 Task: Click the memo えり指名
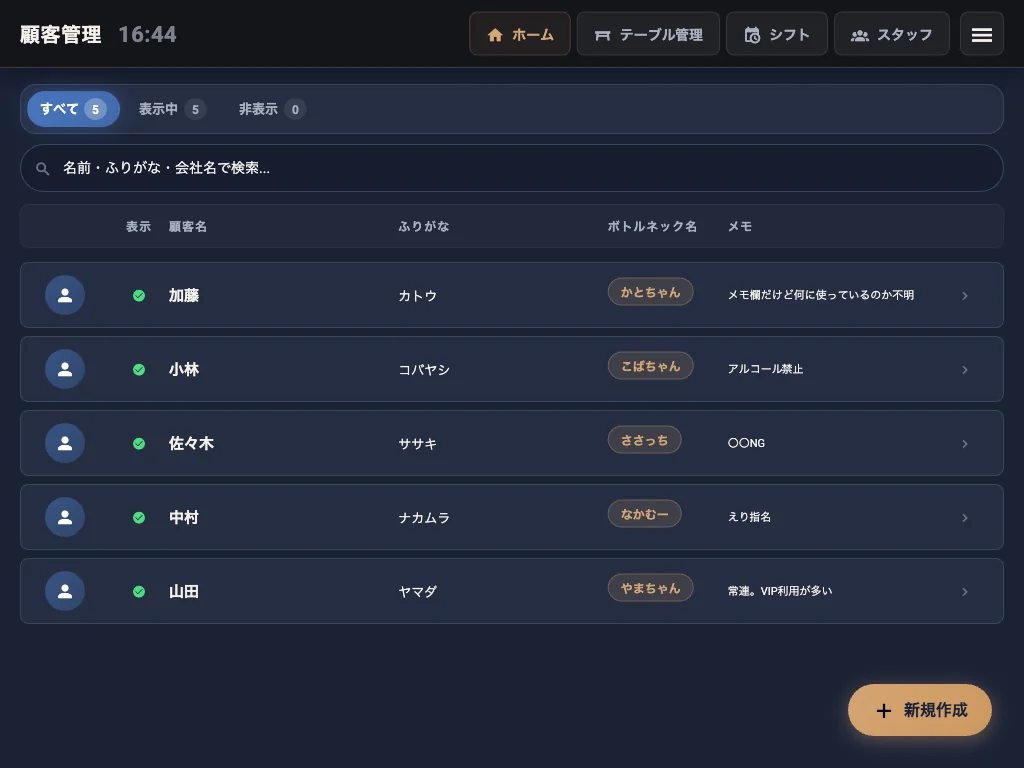[x=749, y=517]
